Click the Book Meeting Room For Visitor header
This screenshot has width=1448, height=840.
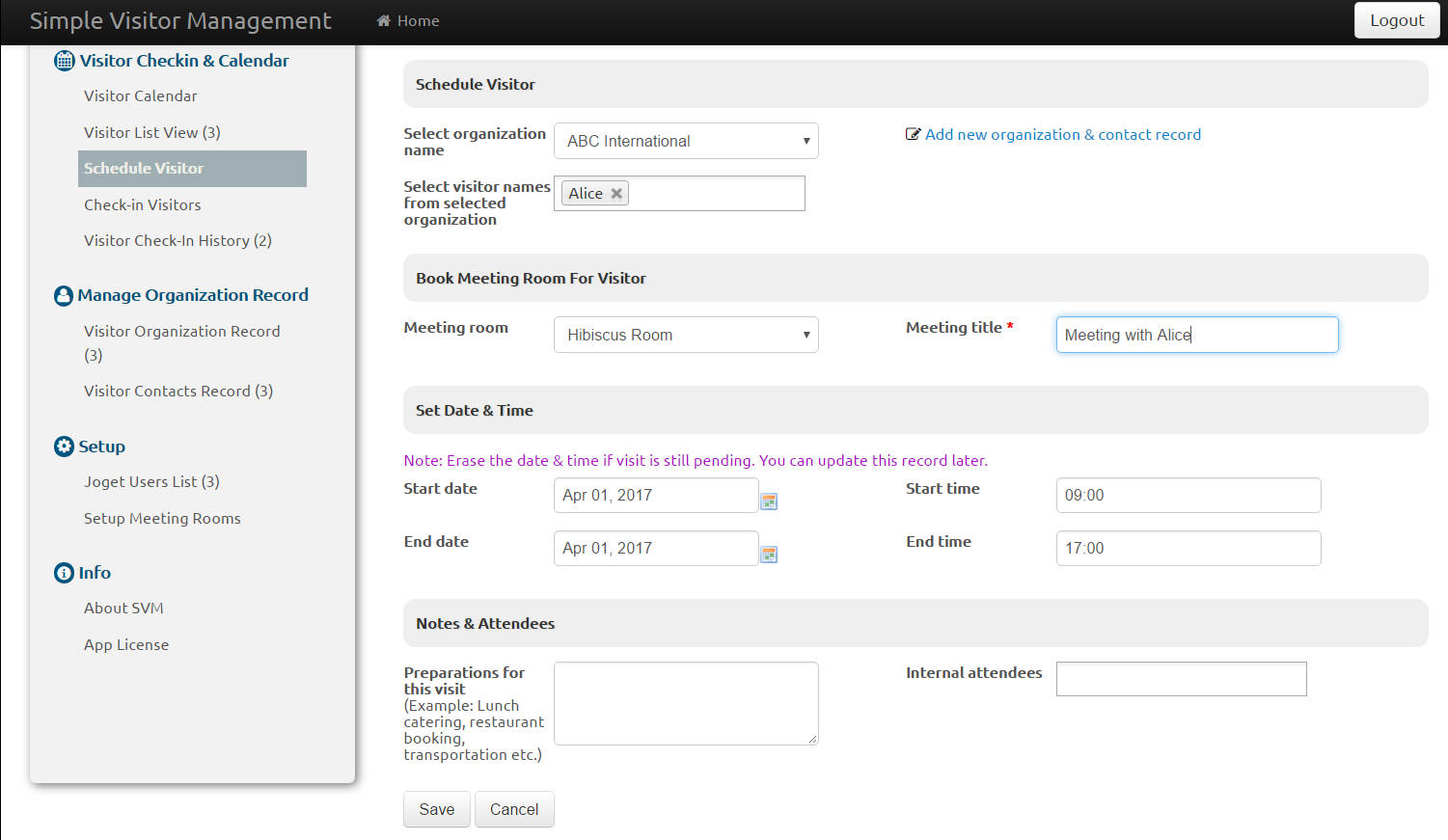(915, 278)
